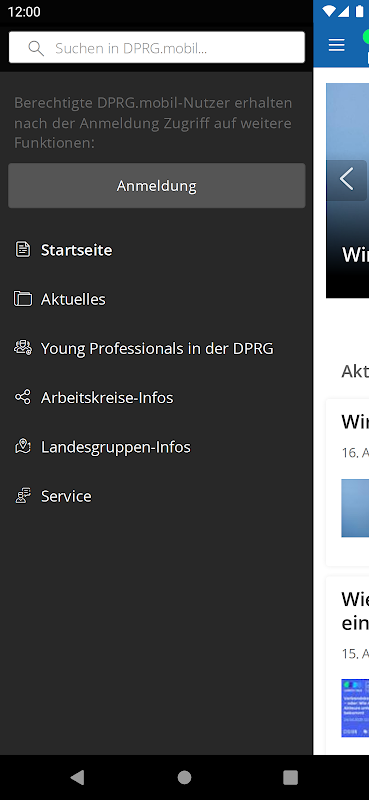The width and height of the screenshot is (369, 800).
Task: Close the drawer with the hamburger icon
Action: pyautogui.click(x=336, y=45)
